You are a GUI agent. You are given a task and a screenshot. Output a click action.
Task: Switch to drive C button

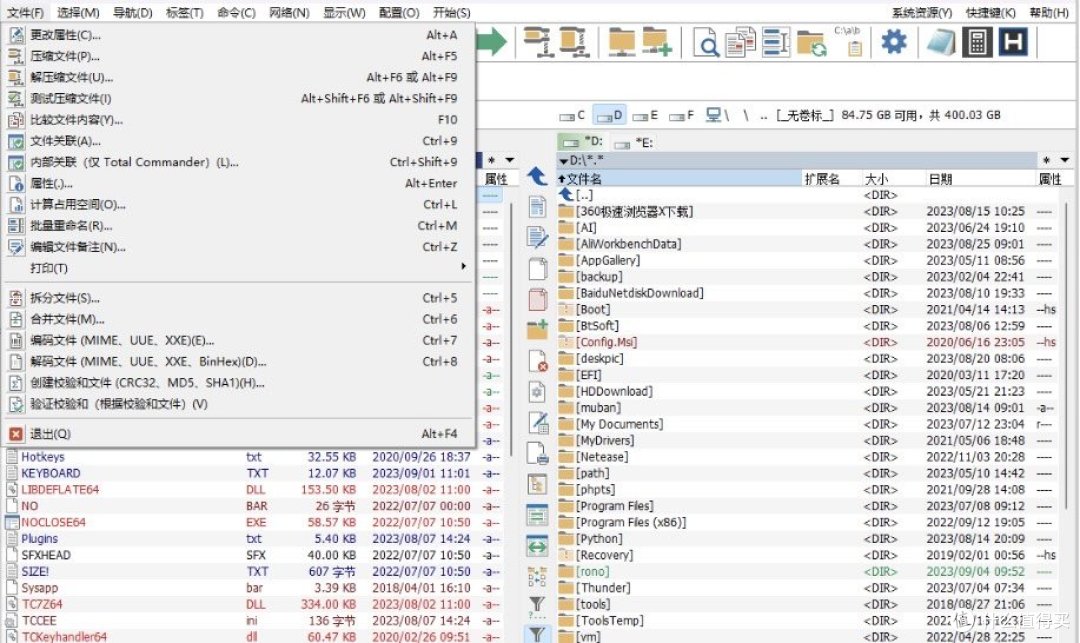(572, 116)
